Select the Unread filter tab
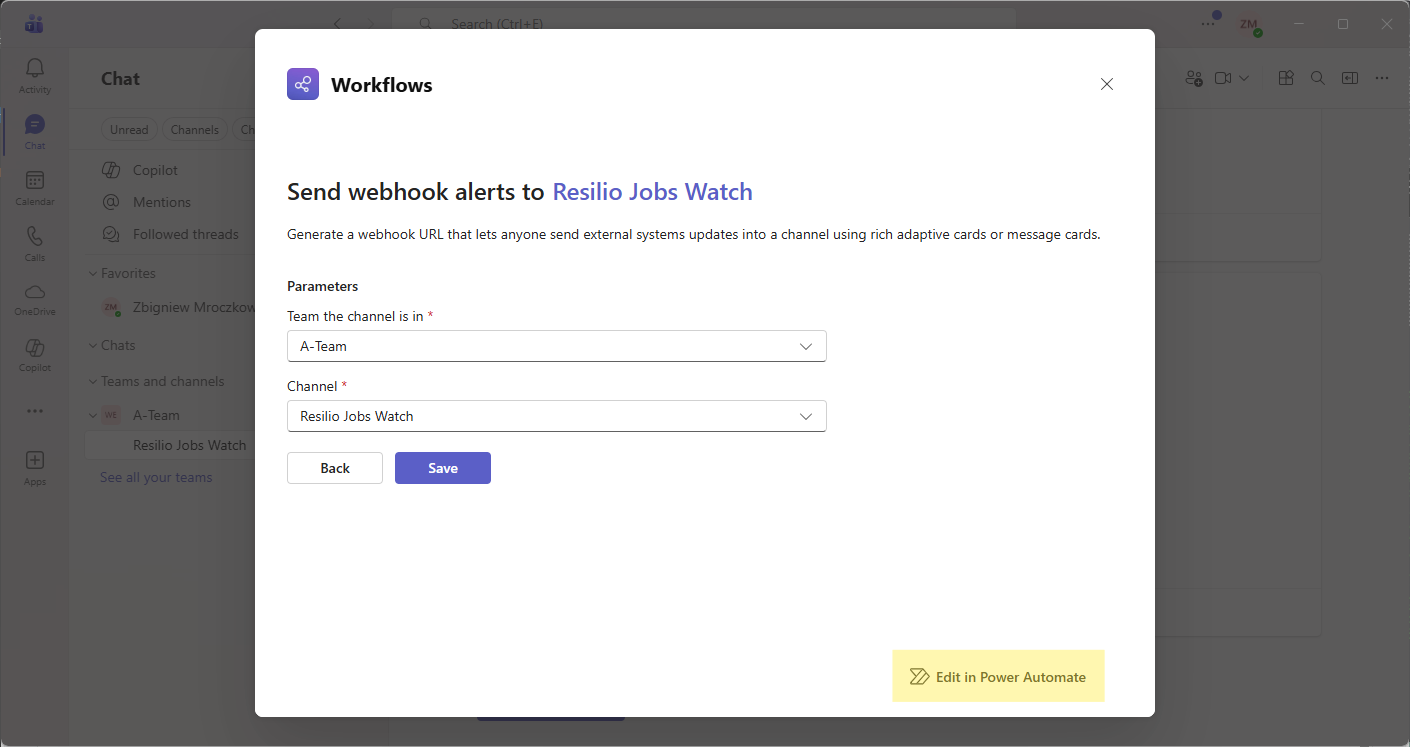Image resolution: width=1410 pixels, height=747 pixels. click(x=129, y=130)
